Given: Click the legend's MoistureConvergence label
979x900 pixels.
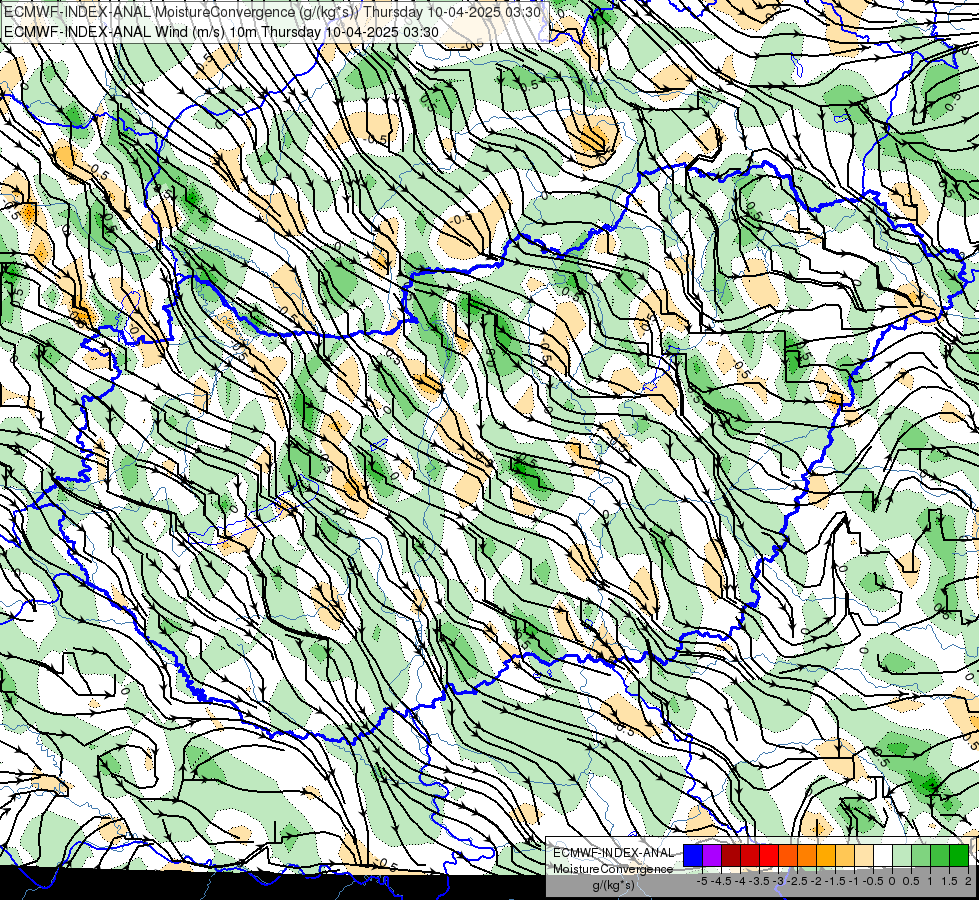Looking at the screenshot, I should (613, 869).
